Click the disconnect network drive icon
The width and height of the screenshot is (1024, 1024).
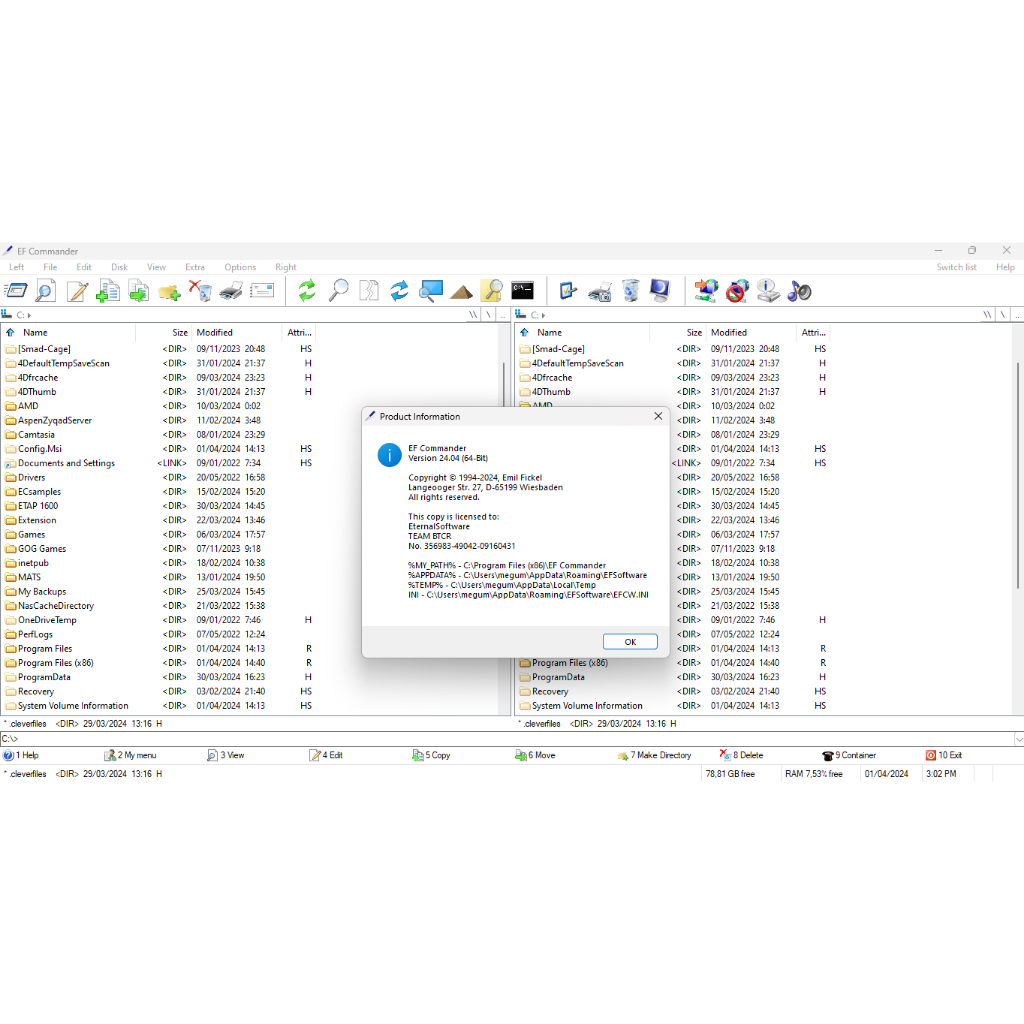tap(737, 291)
